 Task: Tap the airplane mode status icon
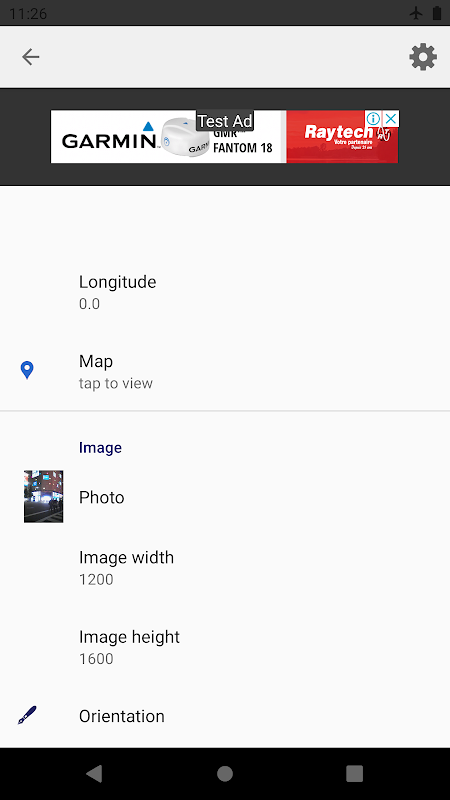tap(416, 13)
